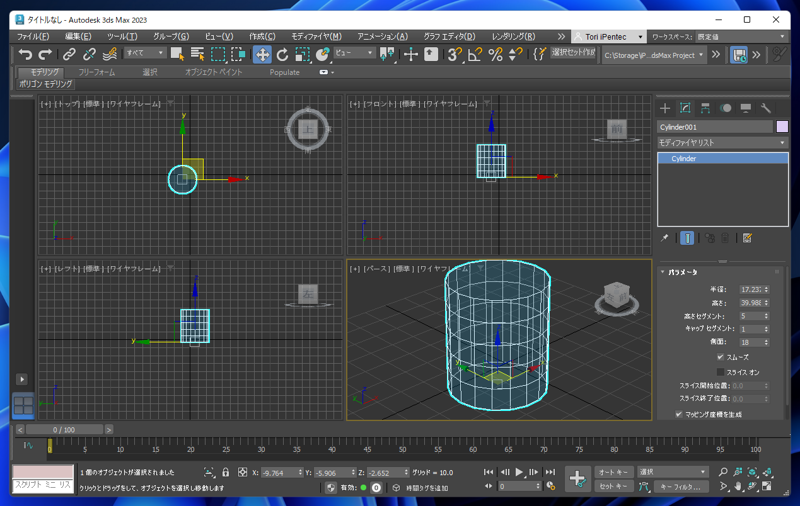Click the Select and Place tool icon
This screenshot has height=506, width=800.
(x=322, y=54)
